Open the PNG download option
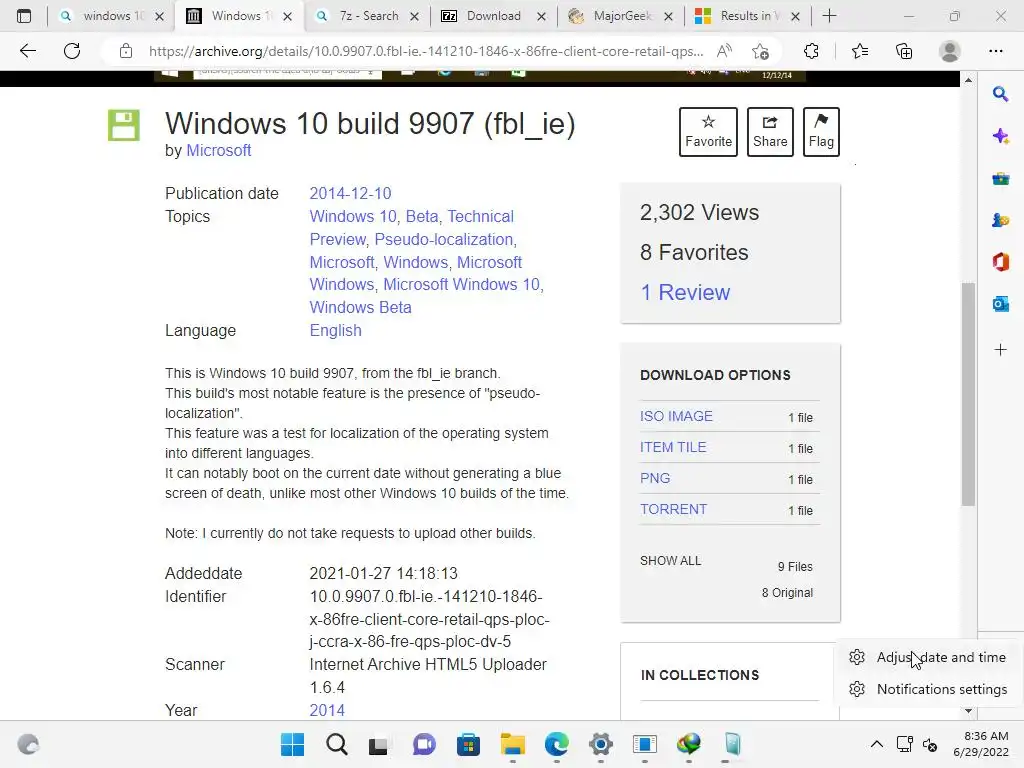Screen dimensions: 1024x768 pyautogui.click(x=655, y=478)
